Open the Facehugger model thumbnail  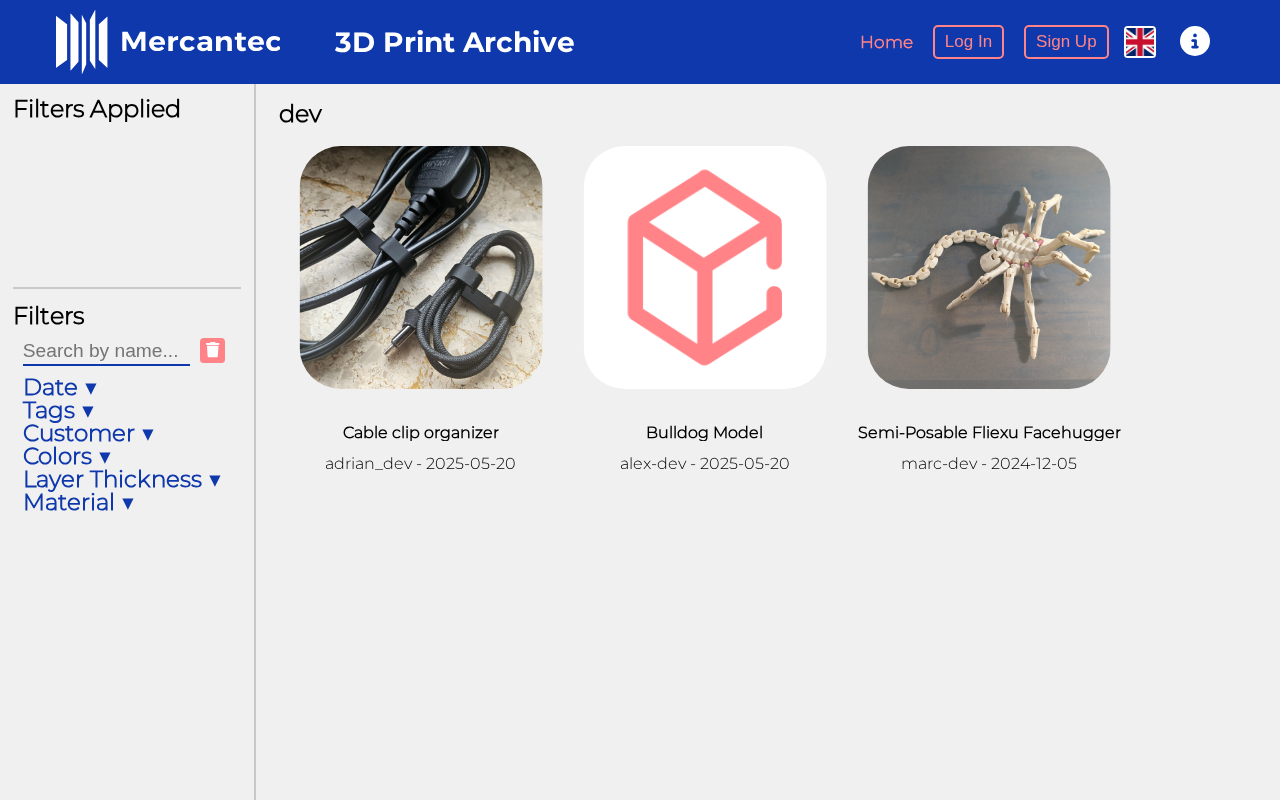[x=989, y=267]
